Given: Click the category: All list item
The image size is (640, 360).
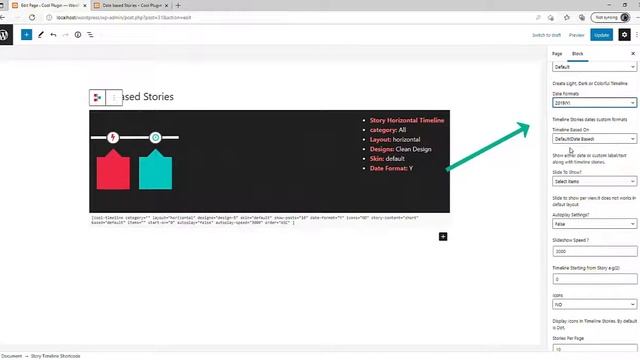Looking at the screenshot, I should coord(388,130).
